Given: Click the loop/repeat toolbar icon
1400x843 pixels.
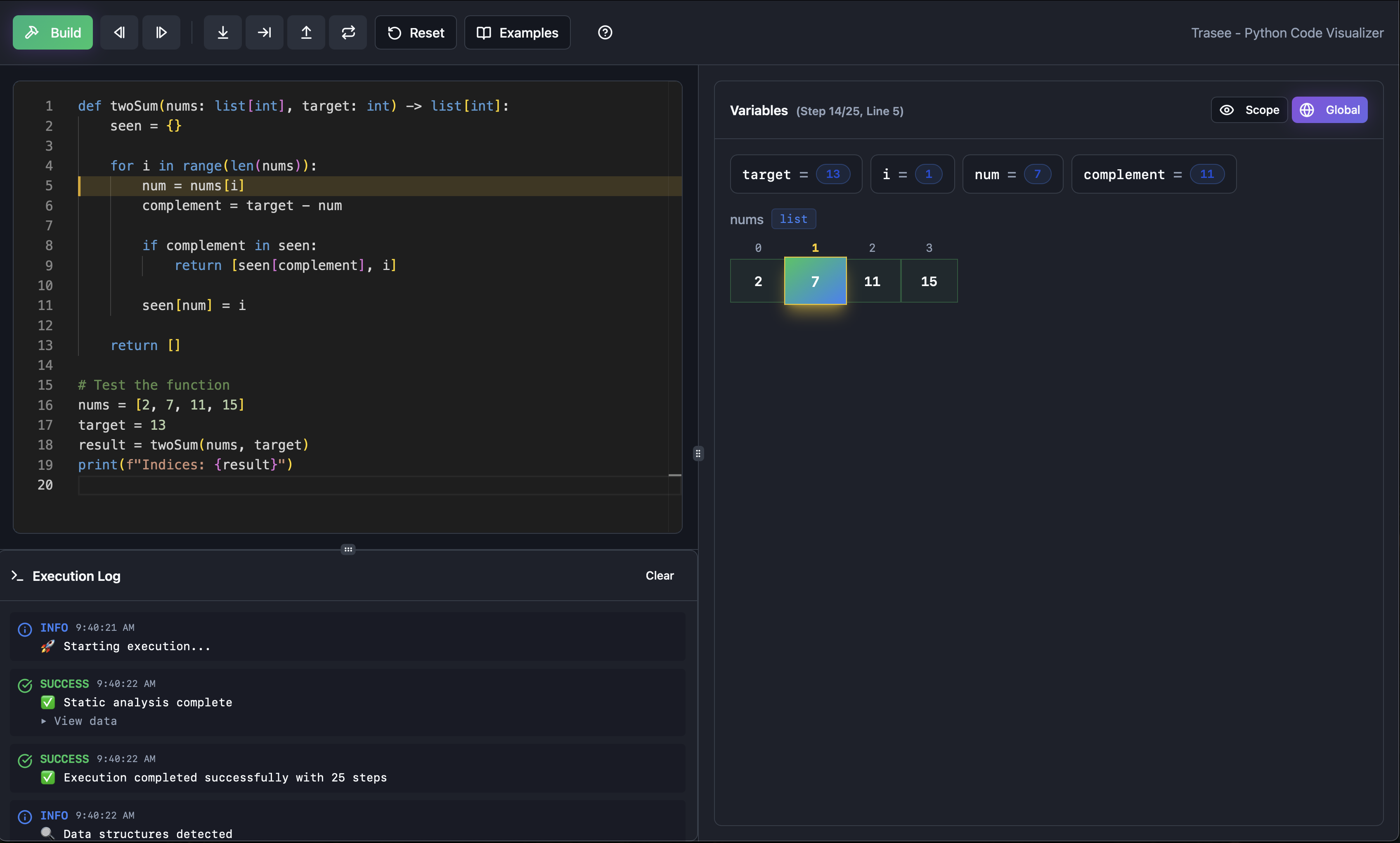Looking at the screenshot, I should (x=348, y=32).
